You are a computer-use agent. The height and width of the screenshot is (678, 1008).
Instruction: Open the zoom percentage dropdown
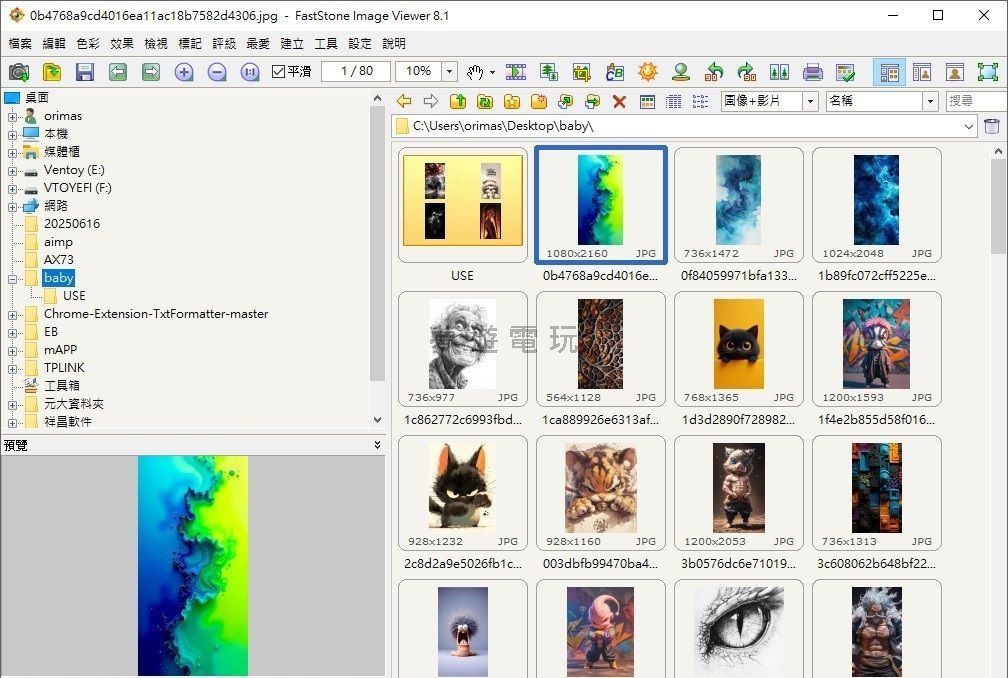point(449,72)
